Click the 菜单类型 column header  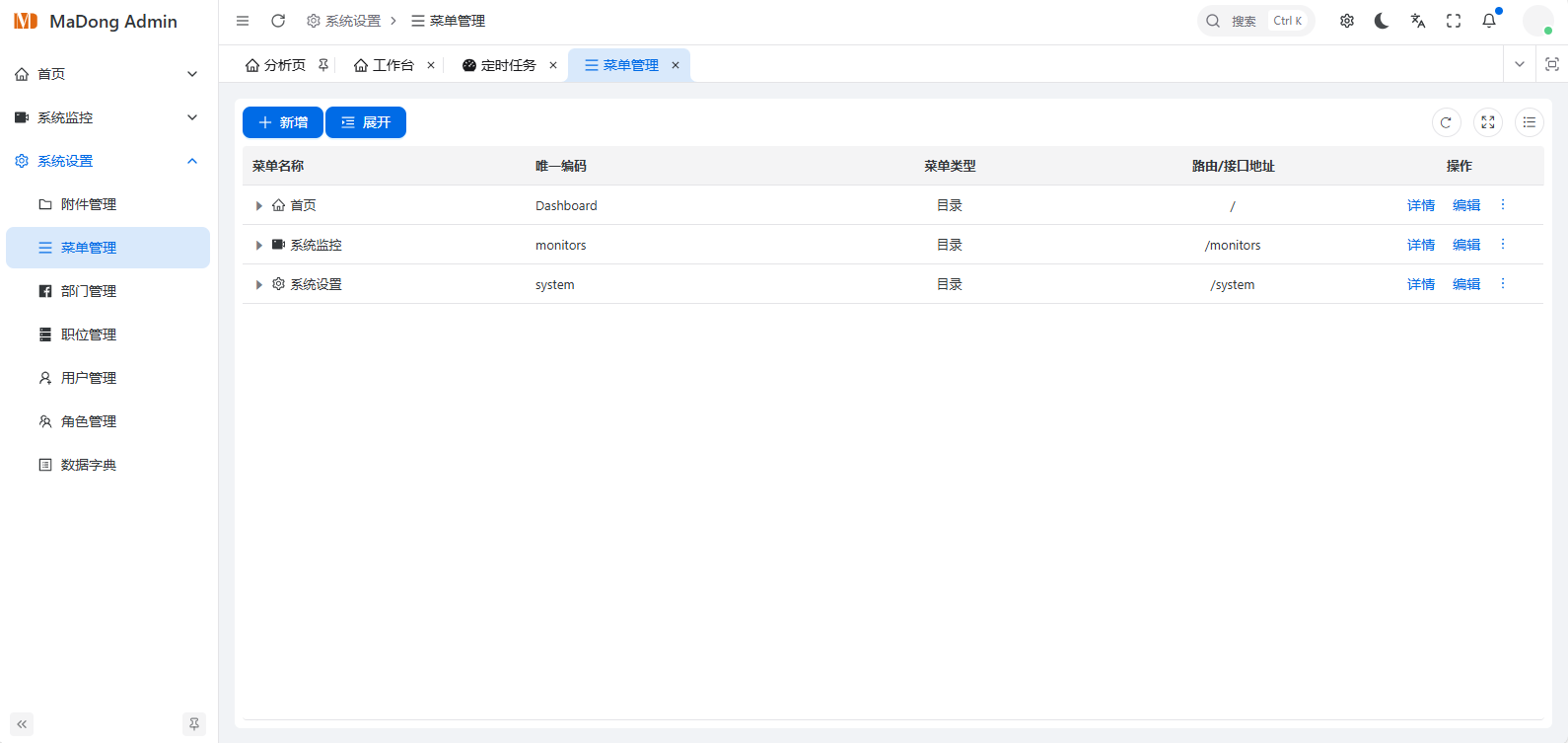point(950,166)
